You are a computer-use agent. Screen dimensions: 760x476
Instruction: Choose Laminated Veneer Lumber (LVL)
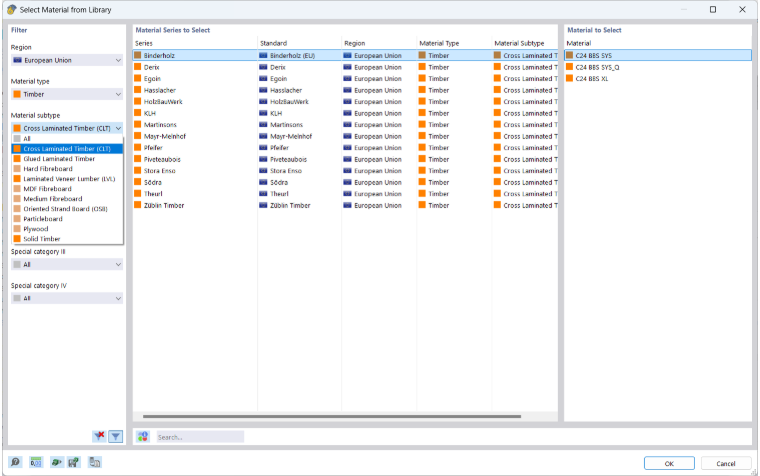(67, 179)
